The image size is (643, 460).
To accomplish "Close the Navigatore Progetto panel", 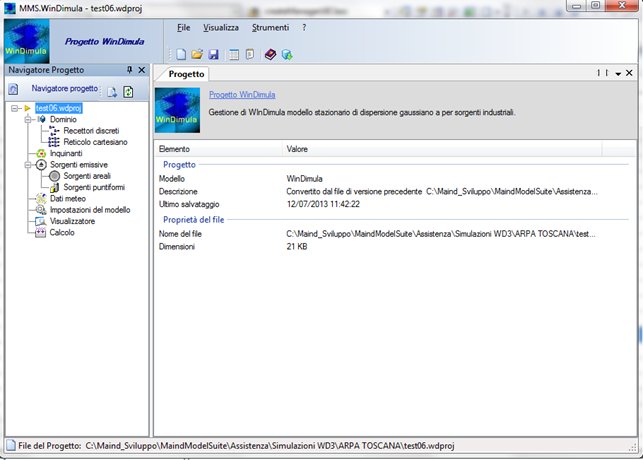I will [141, 70].
